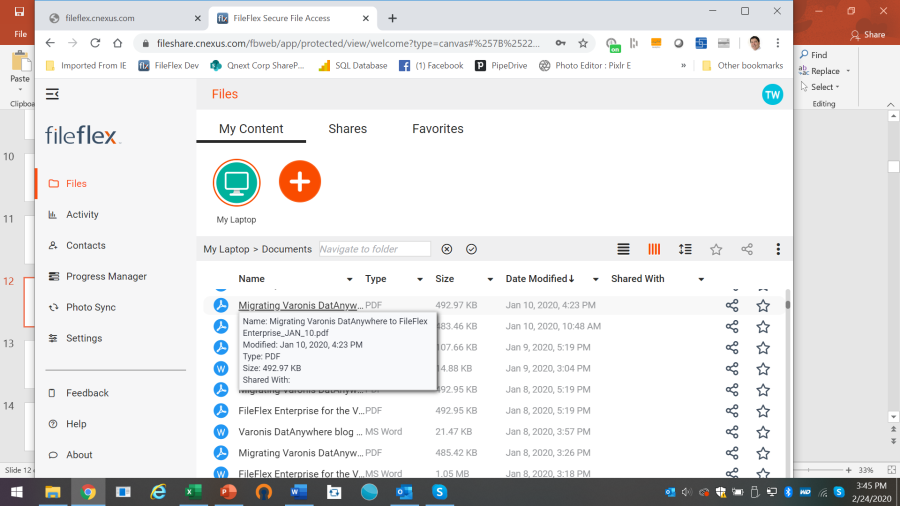
Task: Favorite the Jan 10, 10:48 AM file
Action: pos(763,327)
